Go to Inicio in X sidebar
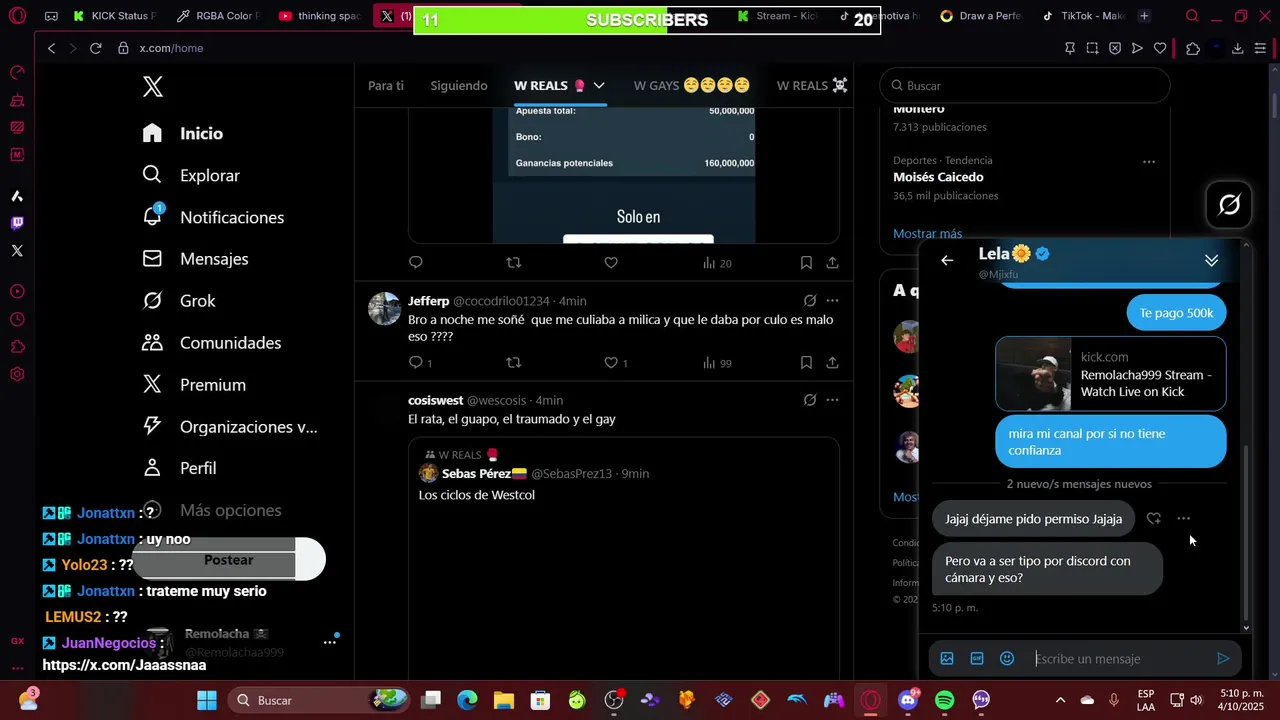 (183, 133)
